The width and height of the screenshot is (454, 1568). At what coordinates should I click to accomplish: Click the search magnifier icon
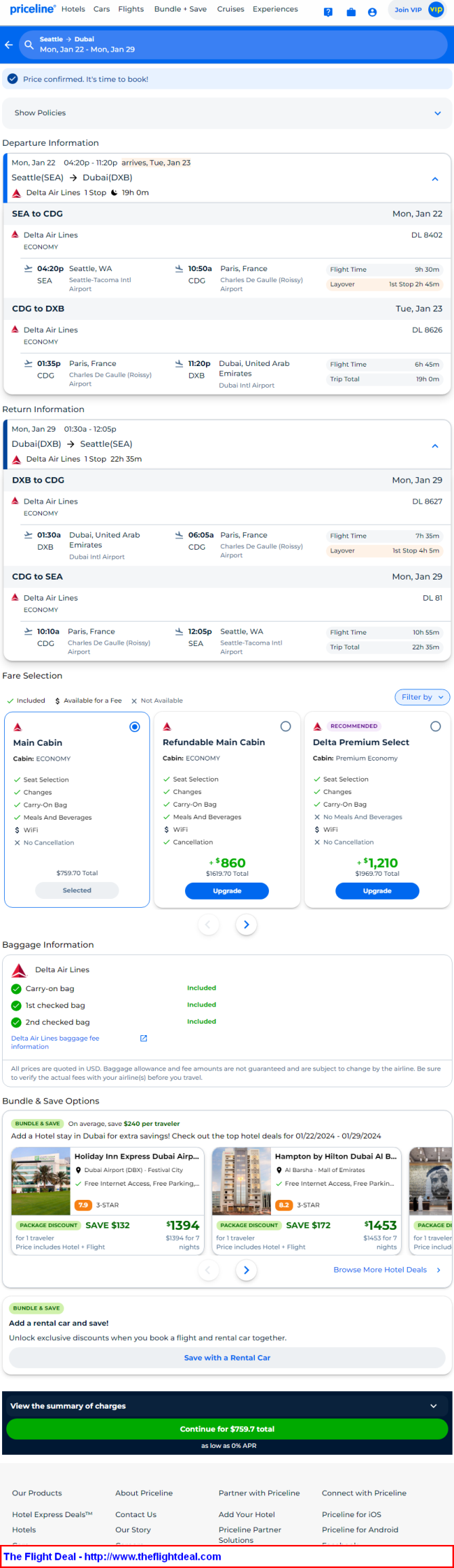[x=29, y=45]
